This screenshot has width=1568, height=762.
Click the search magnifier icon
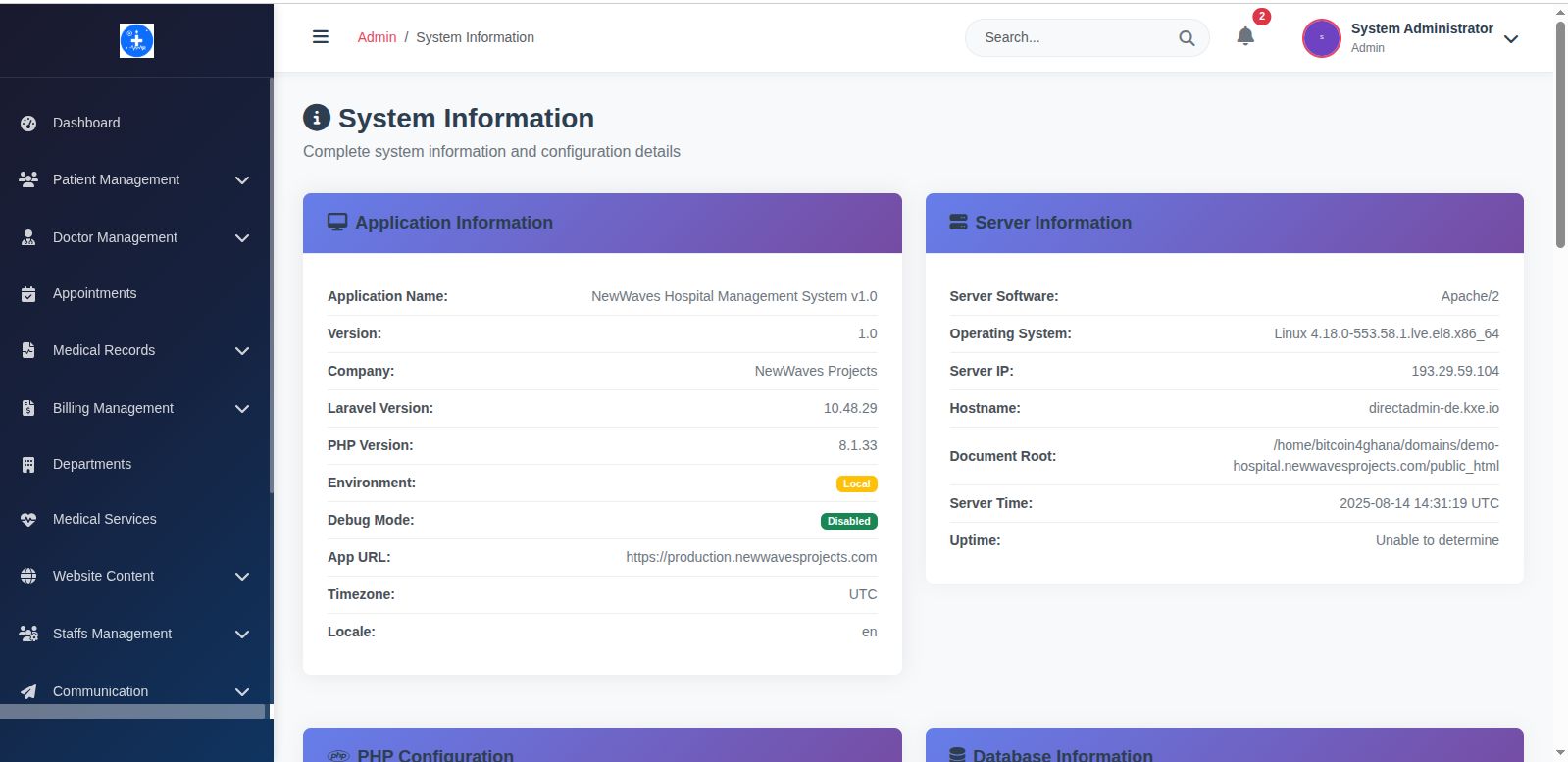(1187, 38)
